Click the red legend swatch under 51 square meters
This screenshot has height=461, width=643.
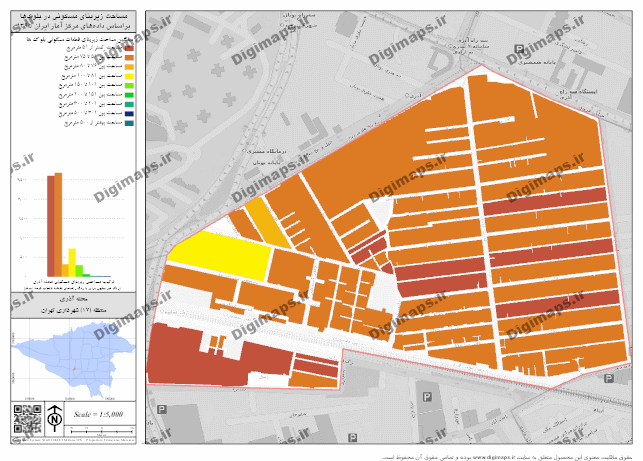[x=129, y=48]
